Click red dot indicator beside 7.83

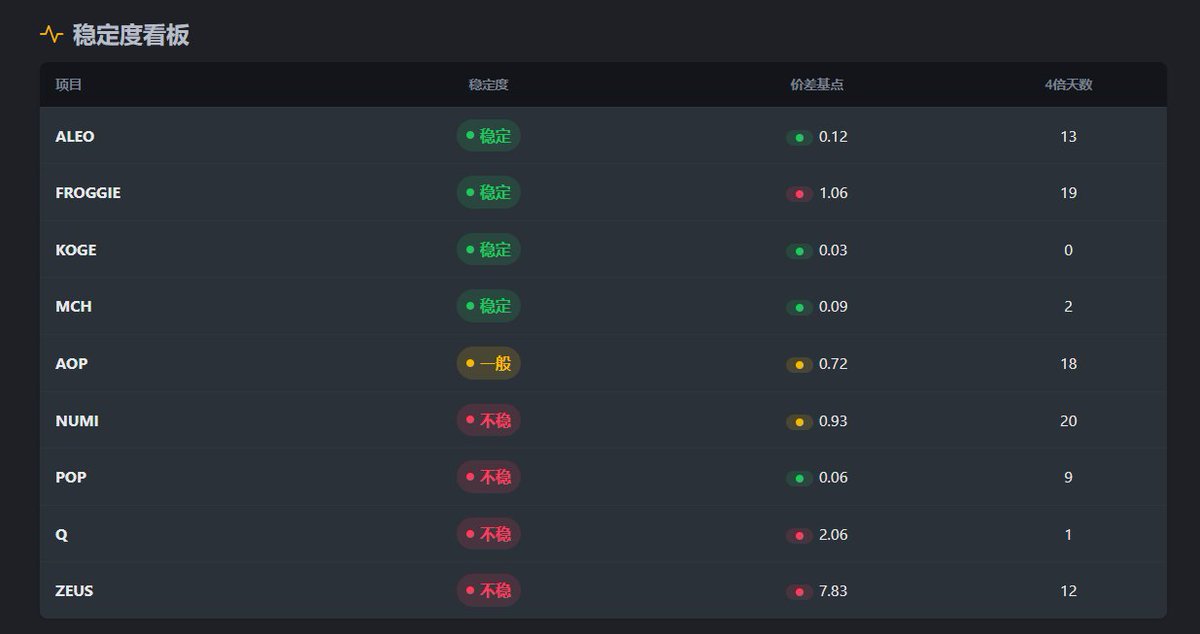[799, 592]
